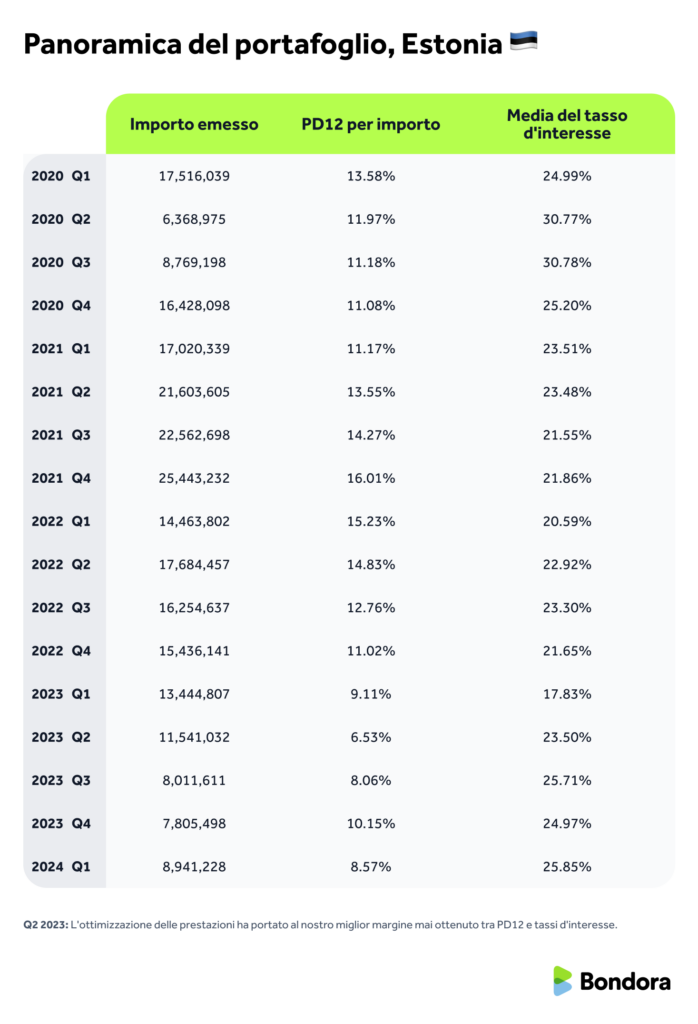Screen dimensions: 698x1024
Task: Click the Bondora logo icon
Action: 563,981
